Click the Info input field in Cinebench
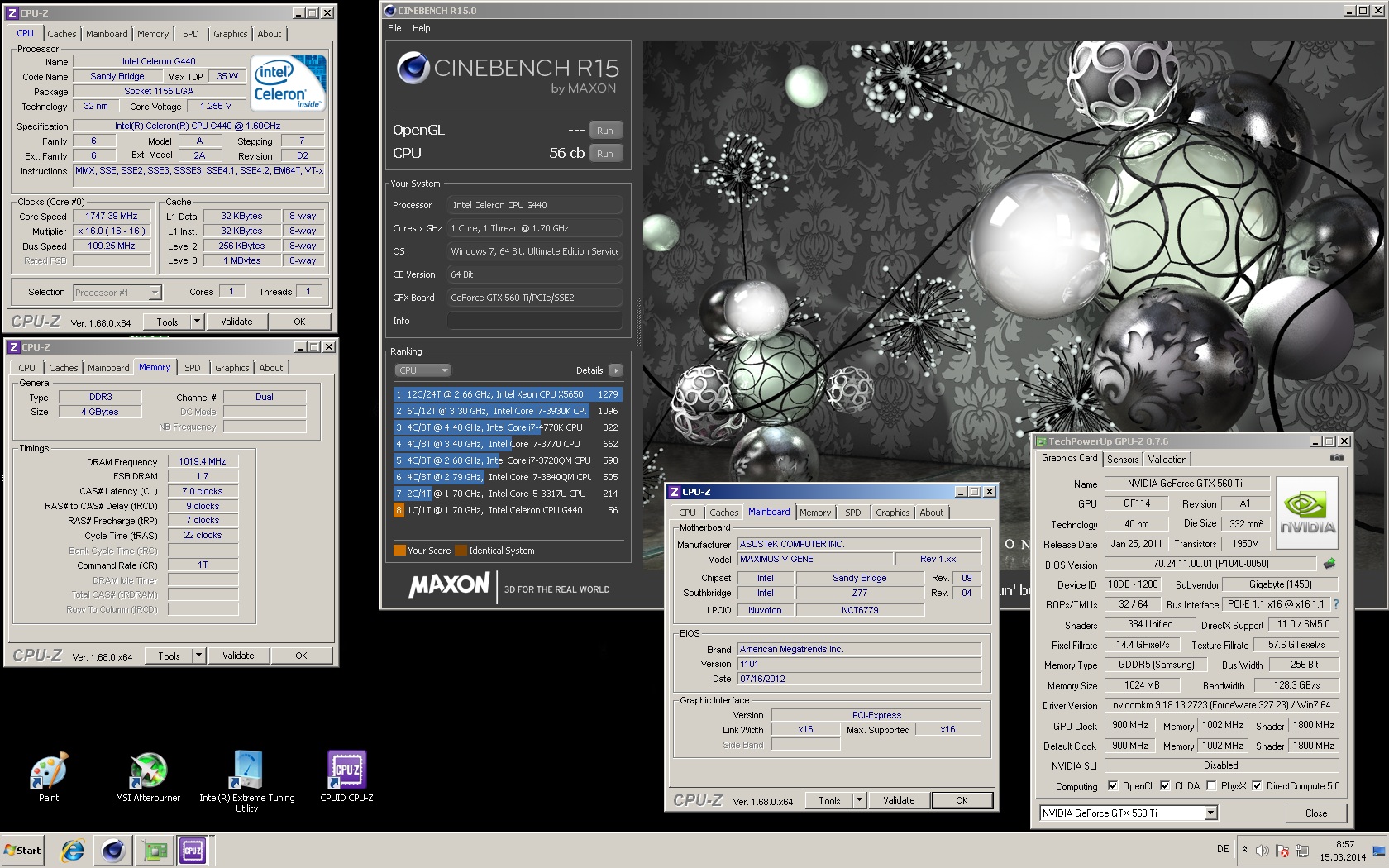1389x868 pixels. (x=535, y=321)
